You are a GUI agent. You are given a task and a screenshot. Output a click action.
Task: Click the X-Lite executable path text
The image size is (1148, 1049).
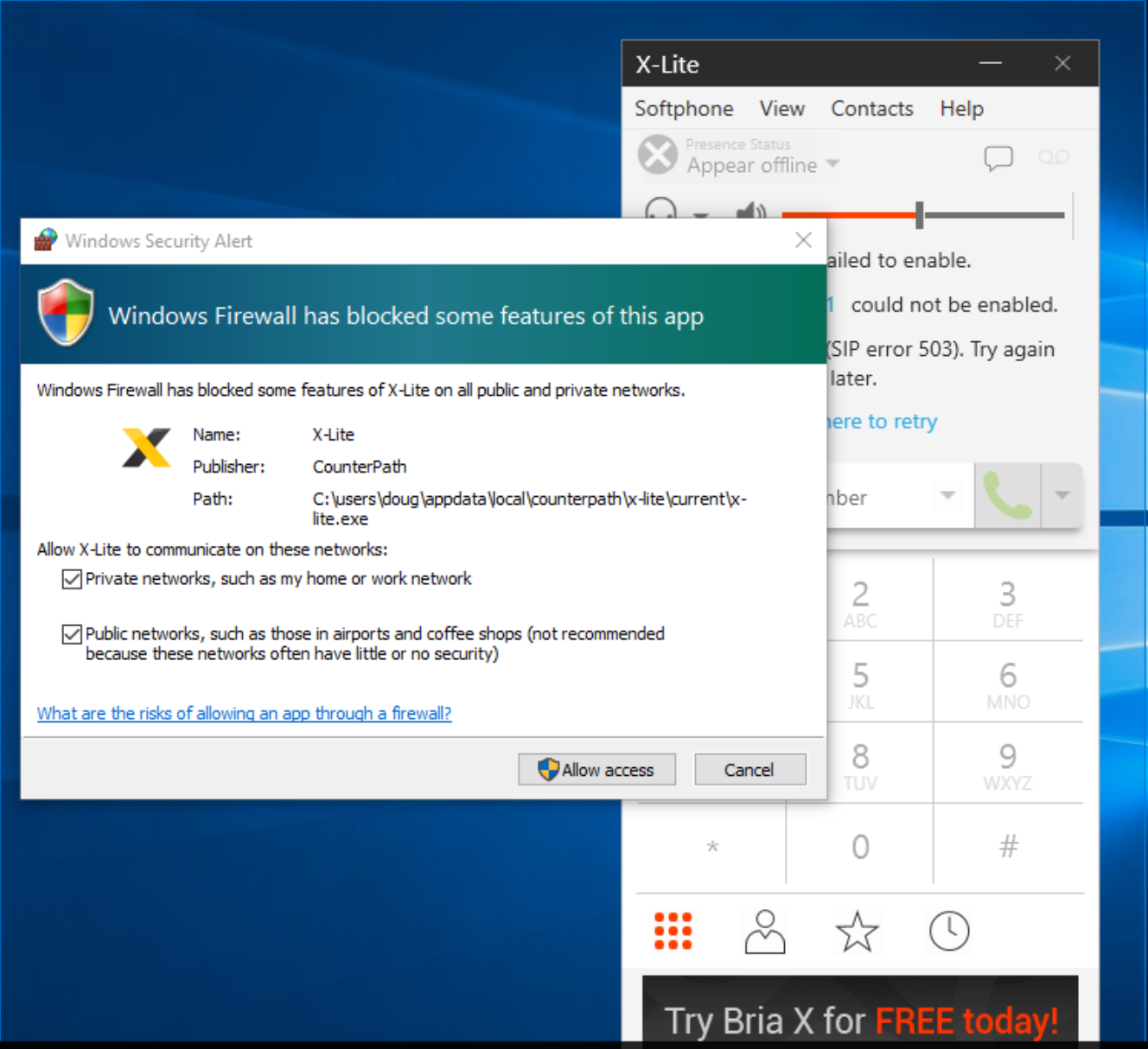point(529,509)
